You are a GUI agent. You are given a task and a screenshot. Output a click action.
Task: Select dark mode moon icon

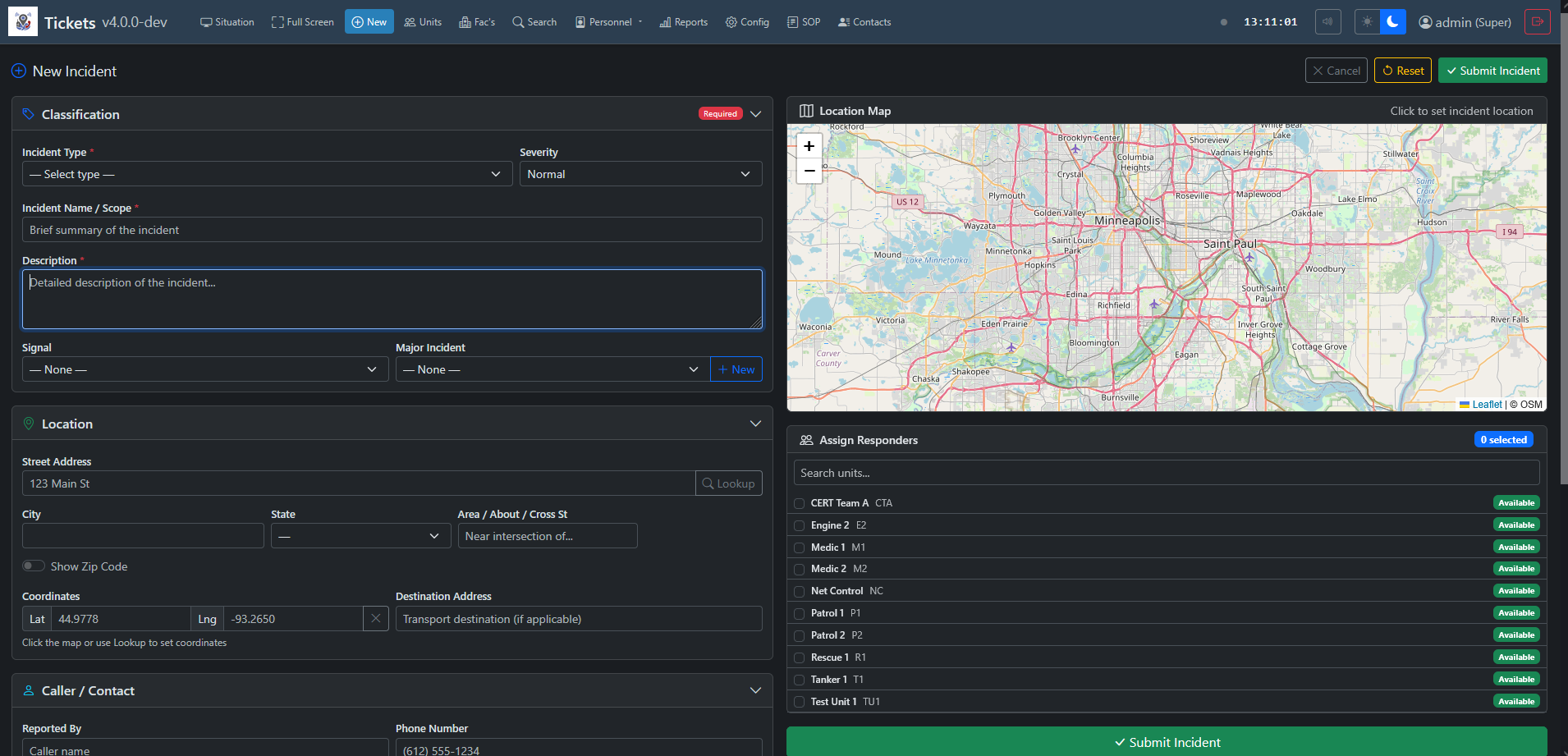1393,22
